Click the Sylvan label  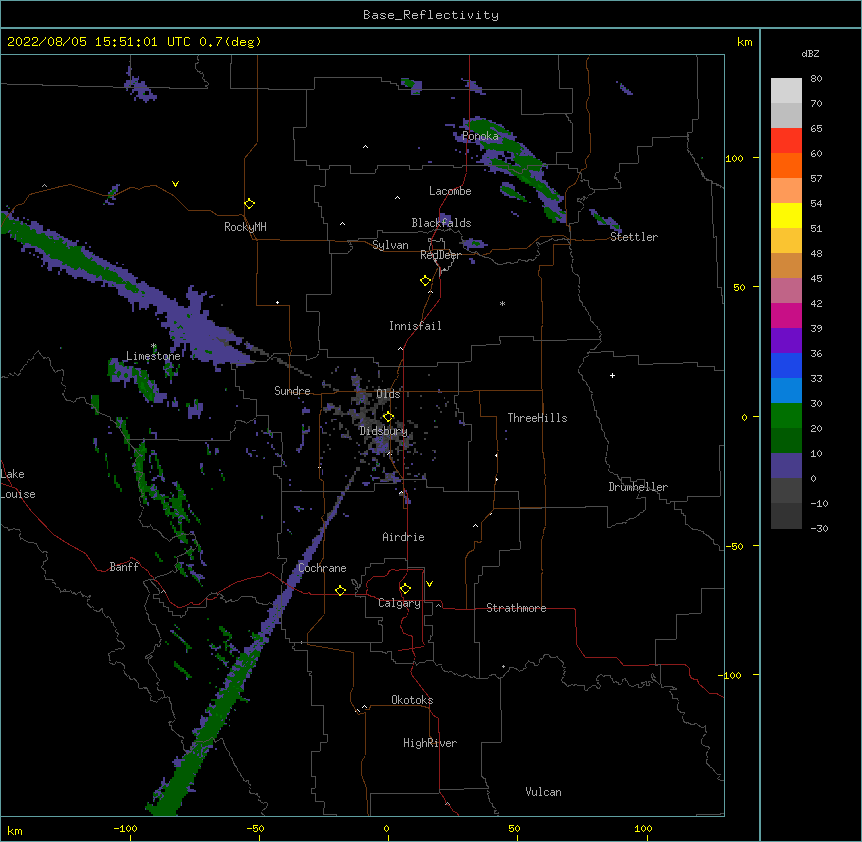(390, 245)
